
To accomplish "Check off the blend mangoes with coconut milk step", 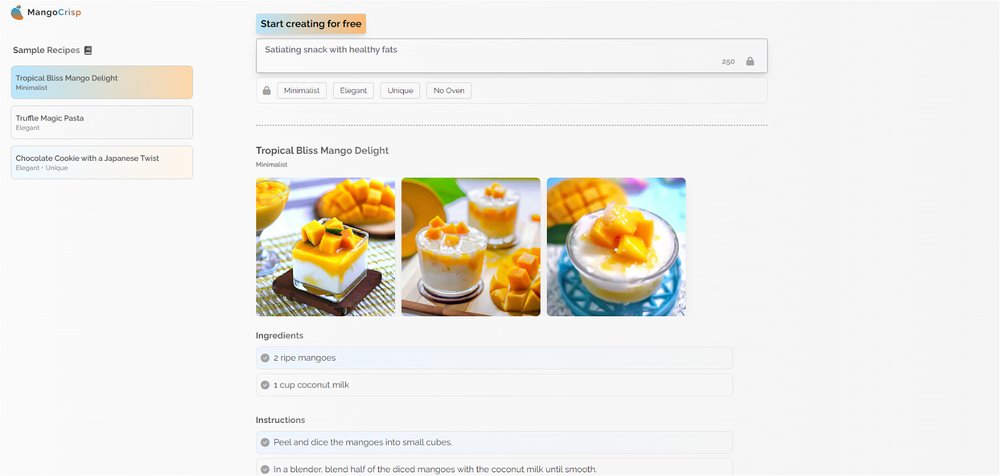I will pos(265,469).
